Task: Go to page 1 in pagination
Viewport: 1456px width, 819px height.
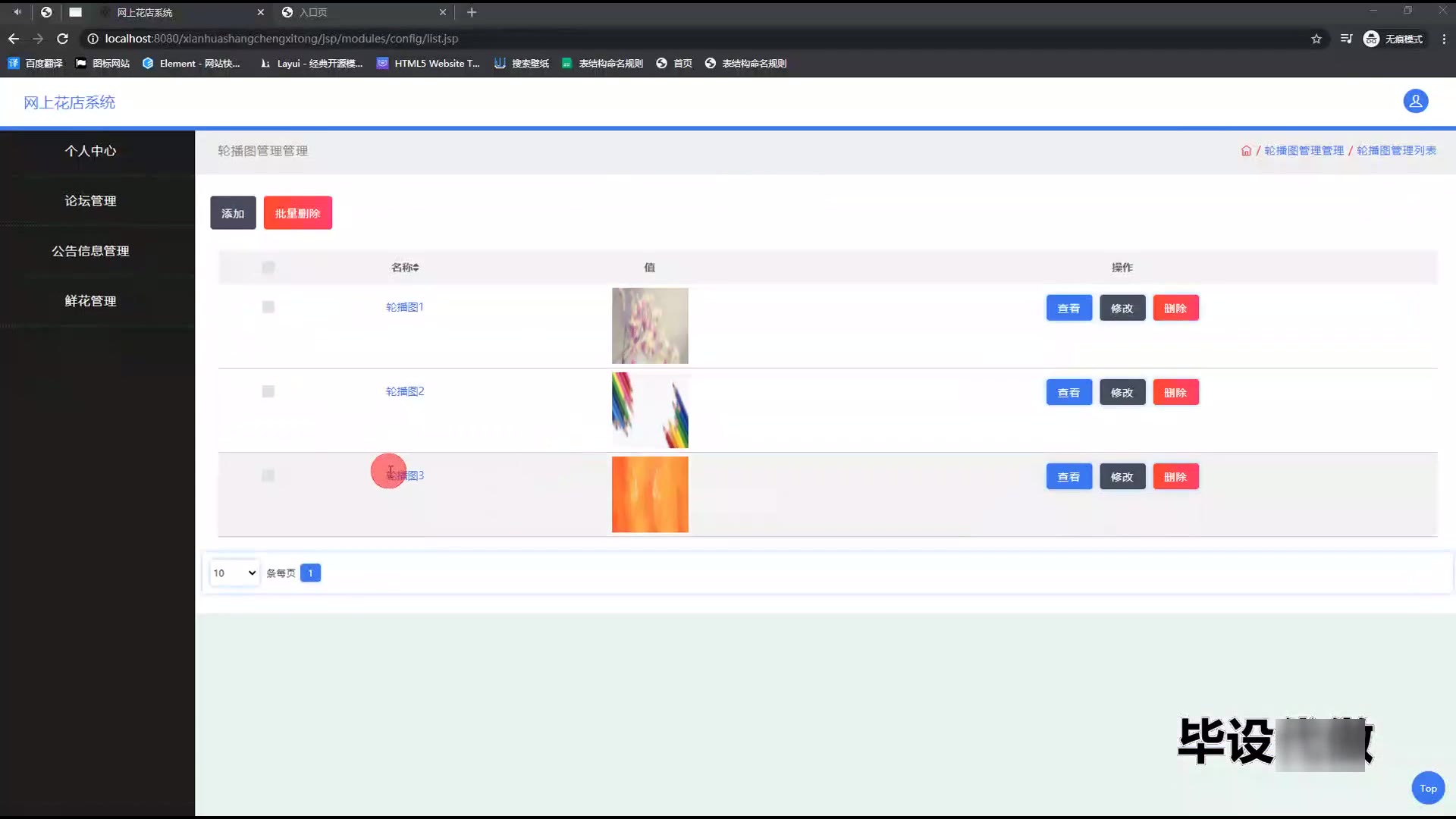Action: pos(310,573)
